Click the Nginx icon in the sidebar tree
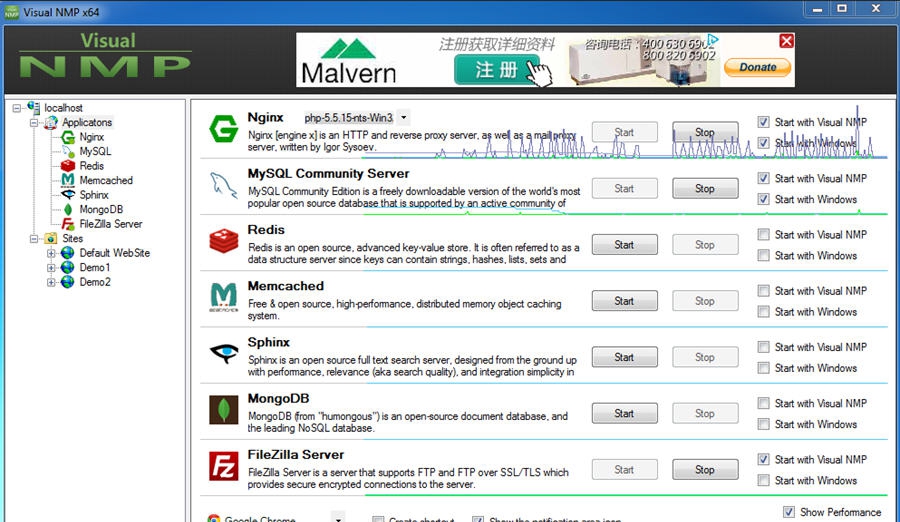The image size is (900, 522). [68, 137]
